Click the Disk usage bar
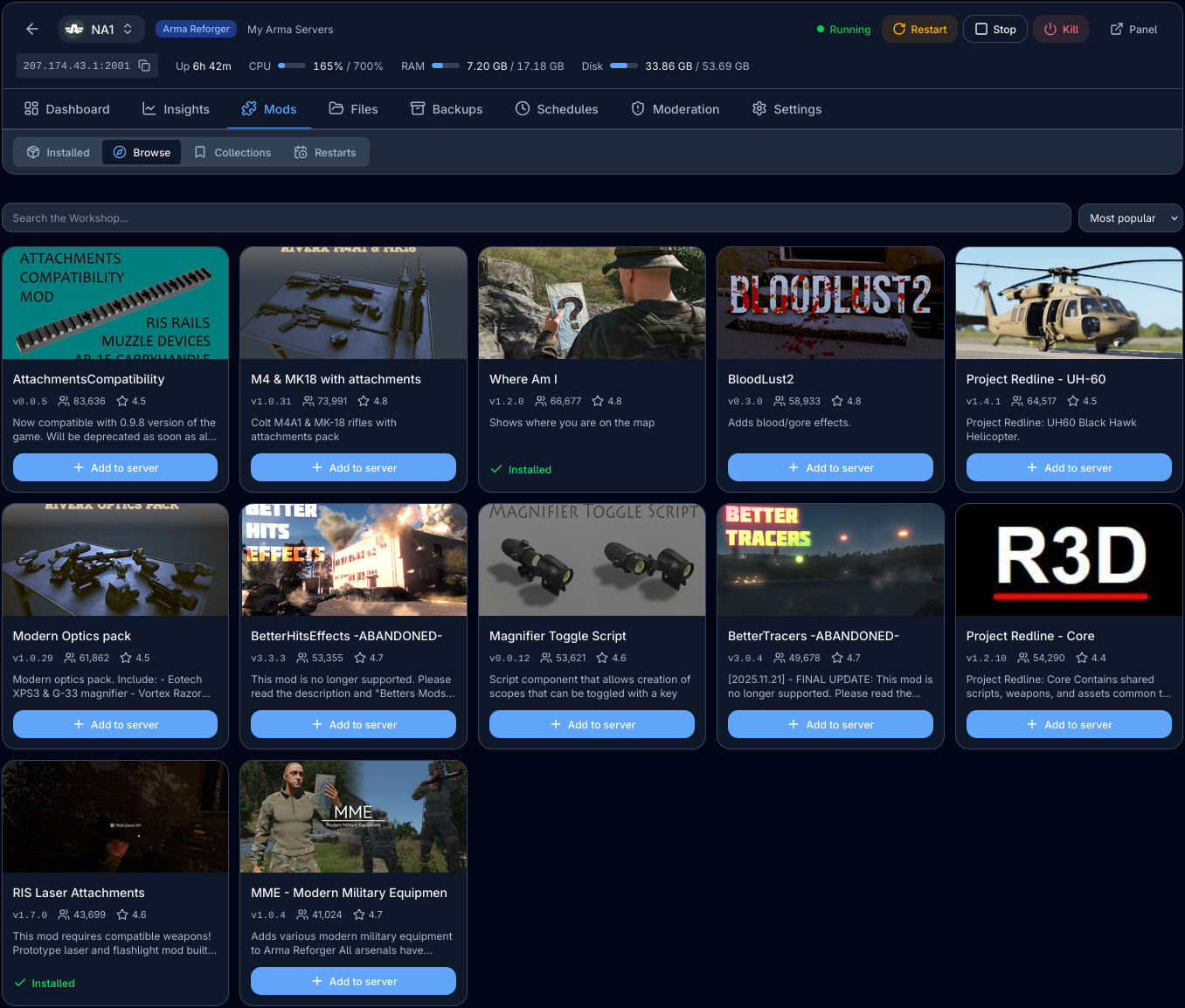 624,66
